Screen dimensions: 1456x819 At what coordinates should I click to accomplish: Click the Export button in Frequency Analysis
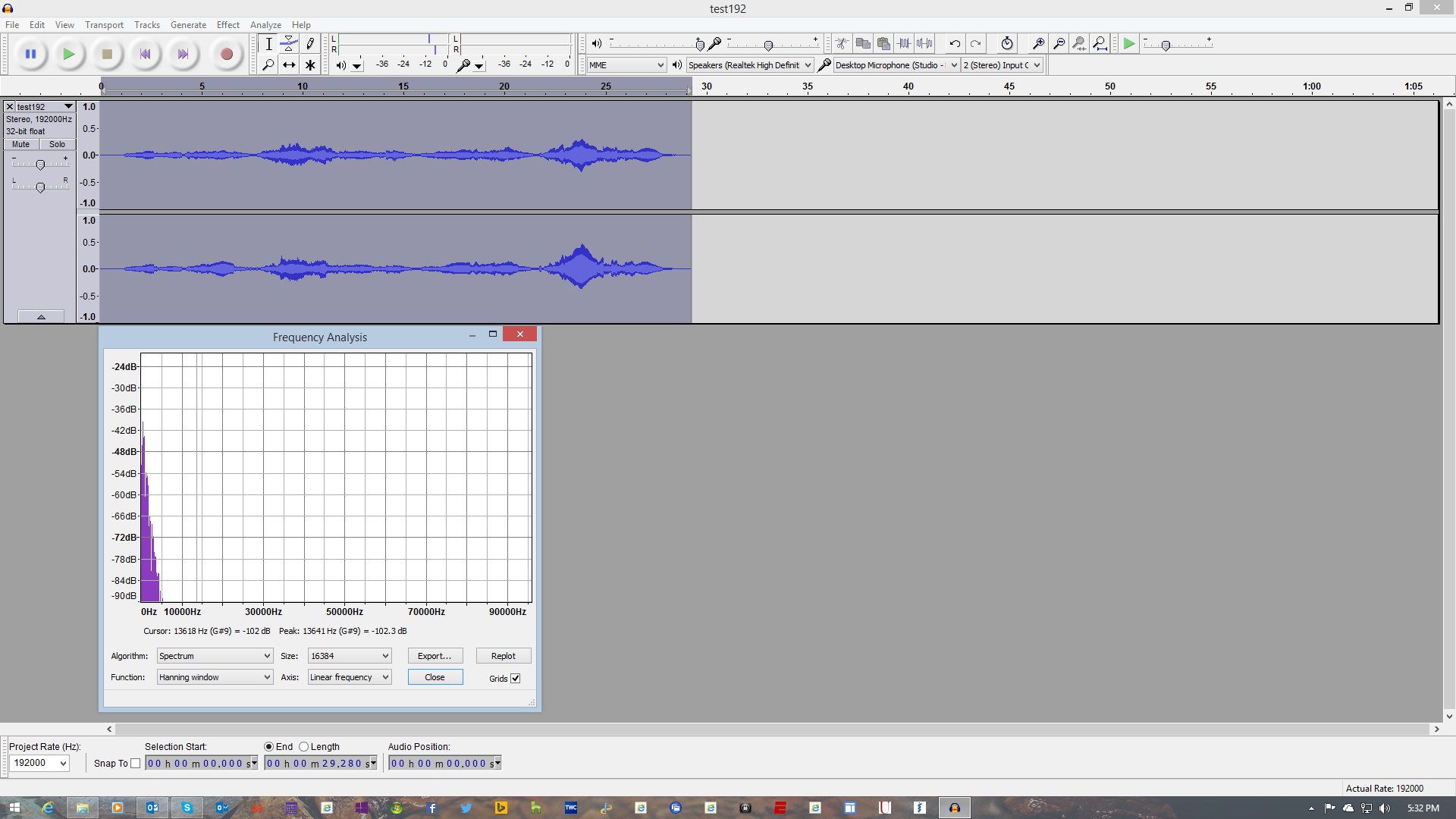(x=435, y=655)
